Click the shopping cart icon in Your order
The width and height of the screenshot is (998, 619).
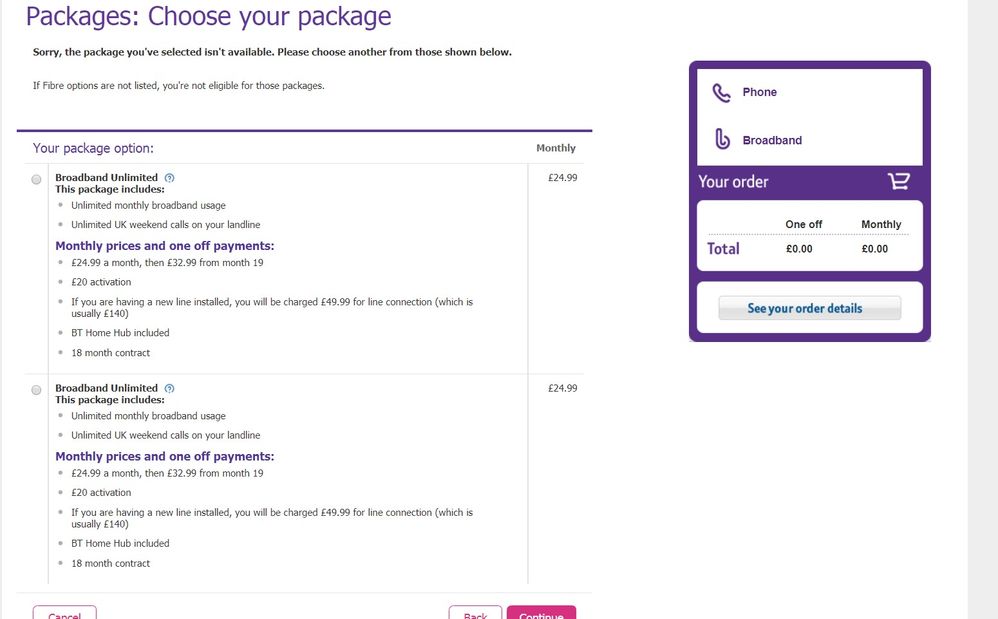(x=899, y=181)
